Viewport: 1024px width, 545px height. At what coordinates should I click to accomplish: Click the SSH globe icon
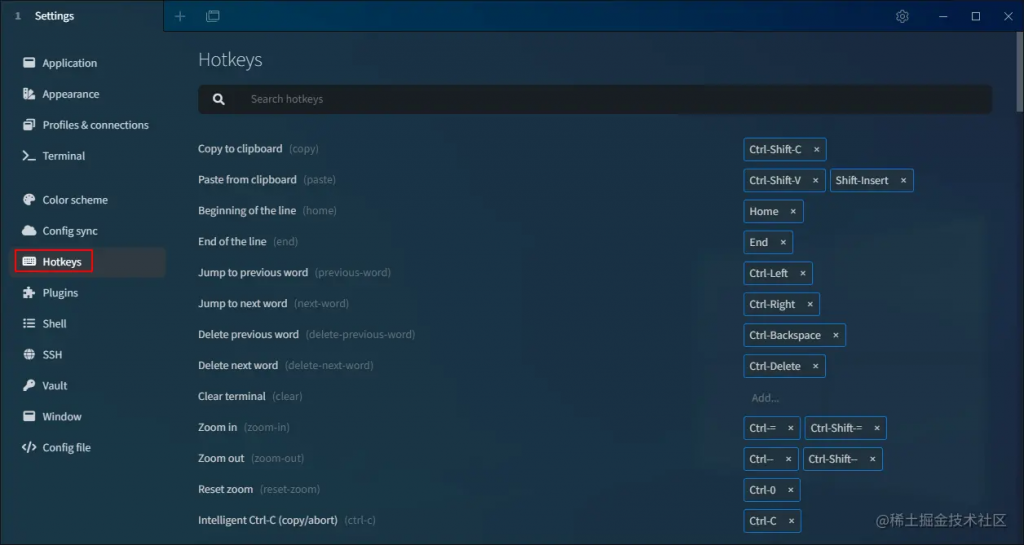tap(29, 354)
